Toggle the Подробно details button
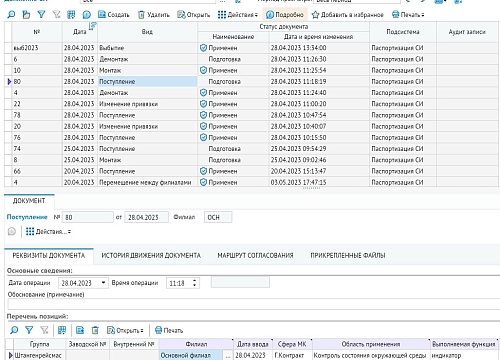Screen dimensions: 500x360 285,15
